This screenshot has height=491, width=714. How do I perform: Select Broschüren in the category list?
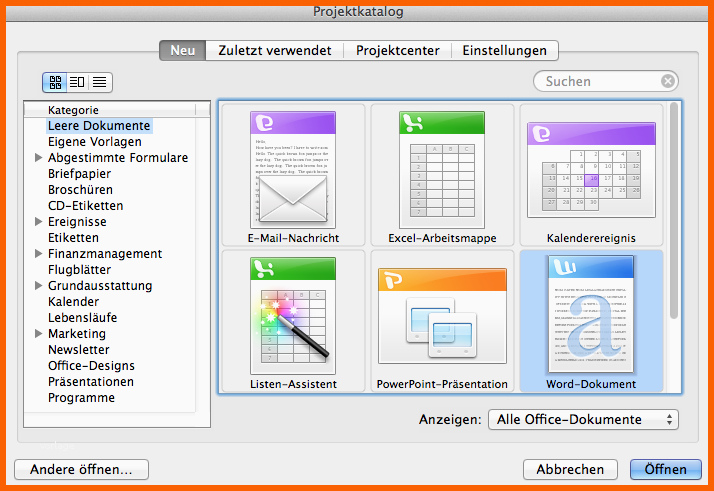click(80, 190)
